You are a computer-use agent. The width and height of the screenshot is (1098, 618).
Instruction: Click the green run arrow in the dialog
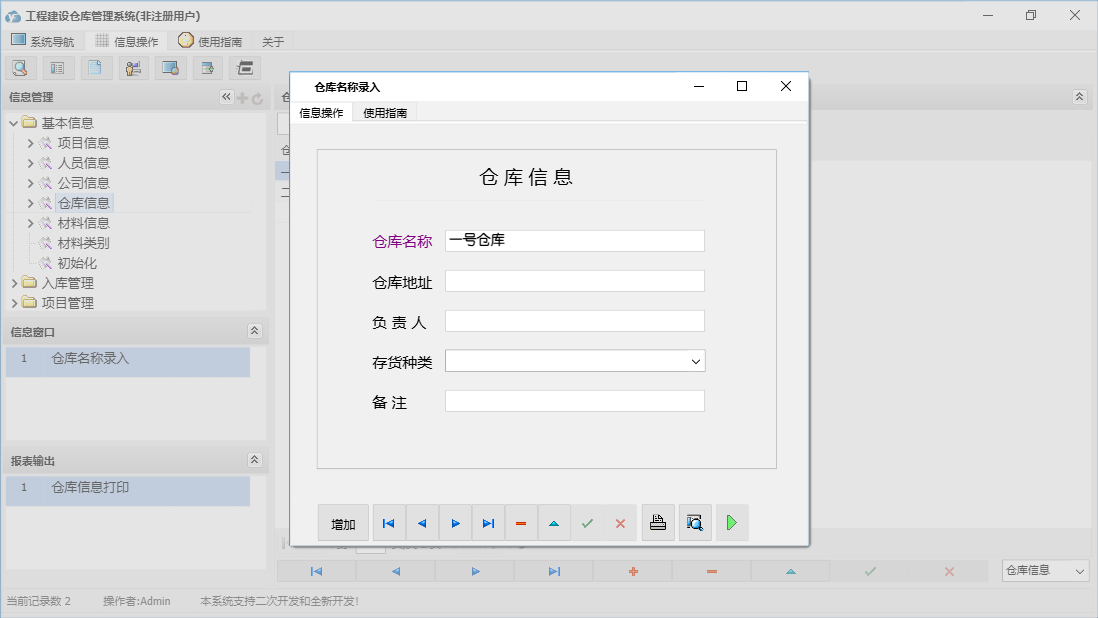coord(732,522)
